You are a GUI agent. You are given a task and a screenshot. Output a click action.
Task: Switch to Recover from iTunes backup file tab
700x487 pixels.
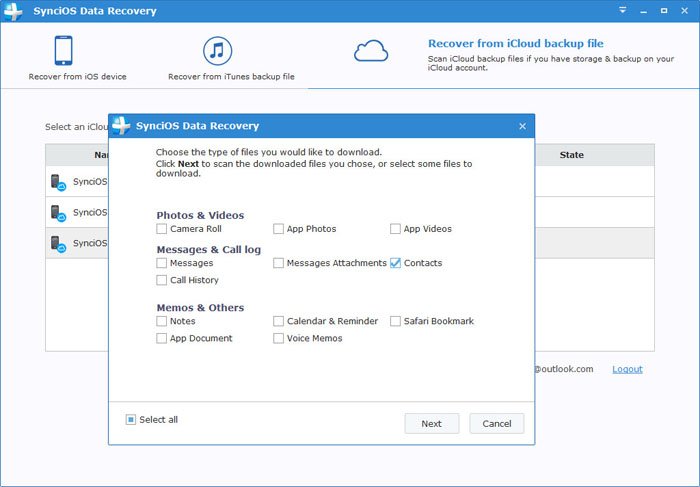click(231, 58)
